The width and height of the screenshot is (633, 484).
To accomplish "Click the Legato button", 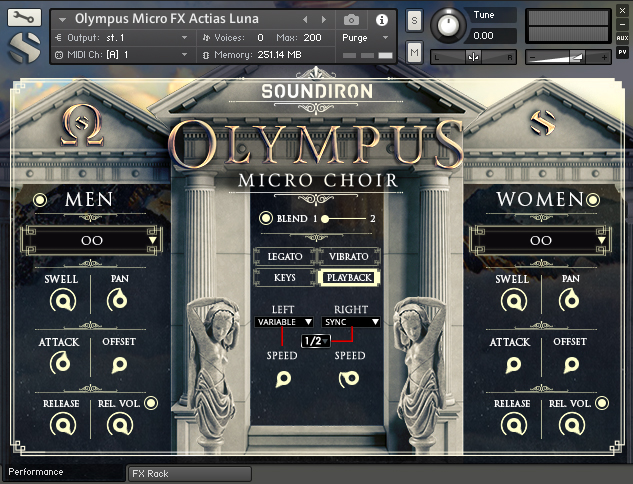I will tap(285, 257).
